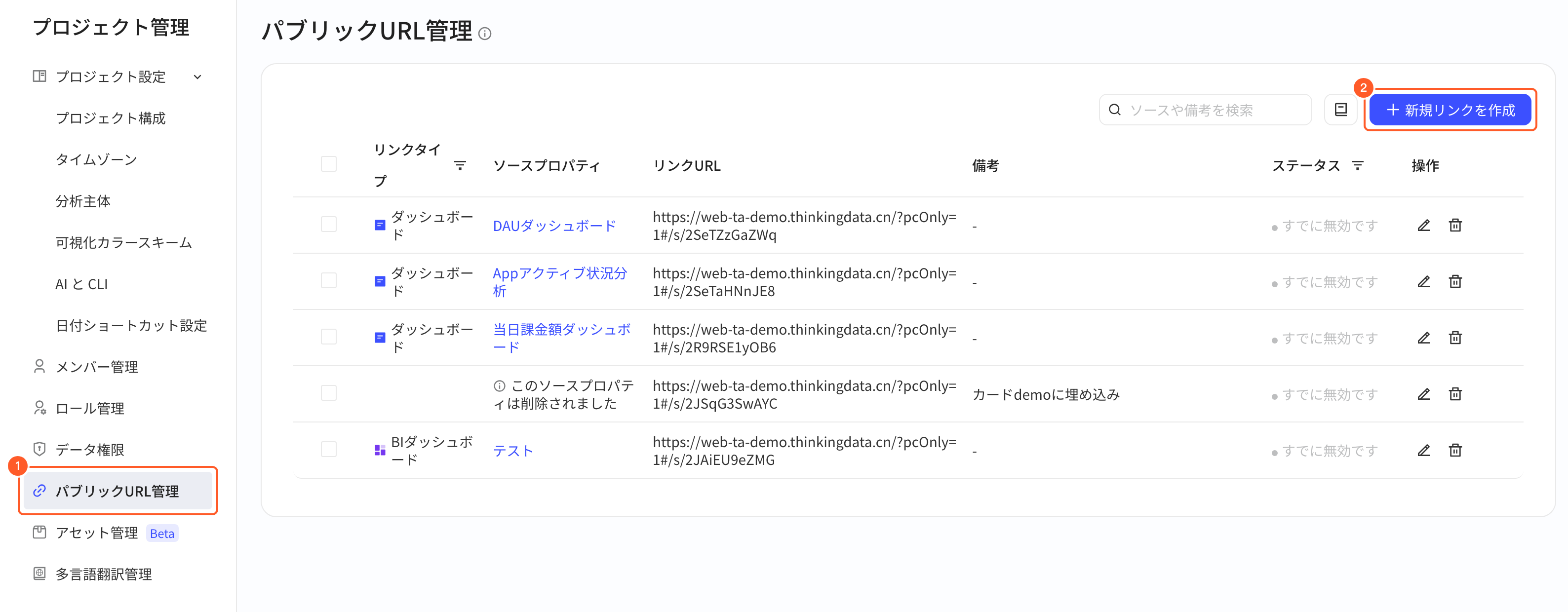Open the DAUダッシュボード source link
Screen dimensions: 1568x612
554,226
